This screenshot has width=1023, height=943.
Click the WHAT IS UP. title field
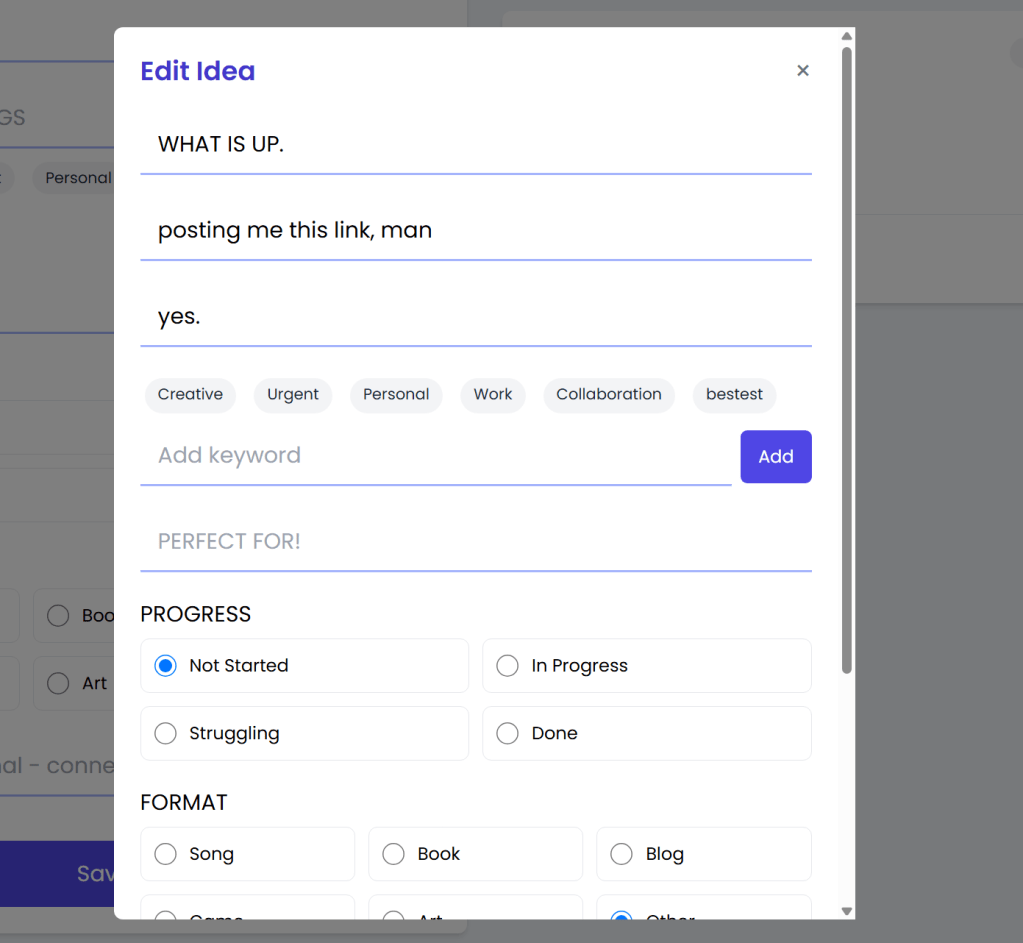(x=475, y=145)
